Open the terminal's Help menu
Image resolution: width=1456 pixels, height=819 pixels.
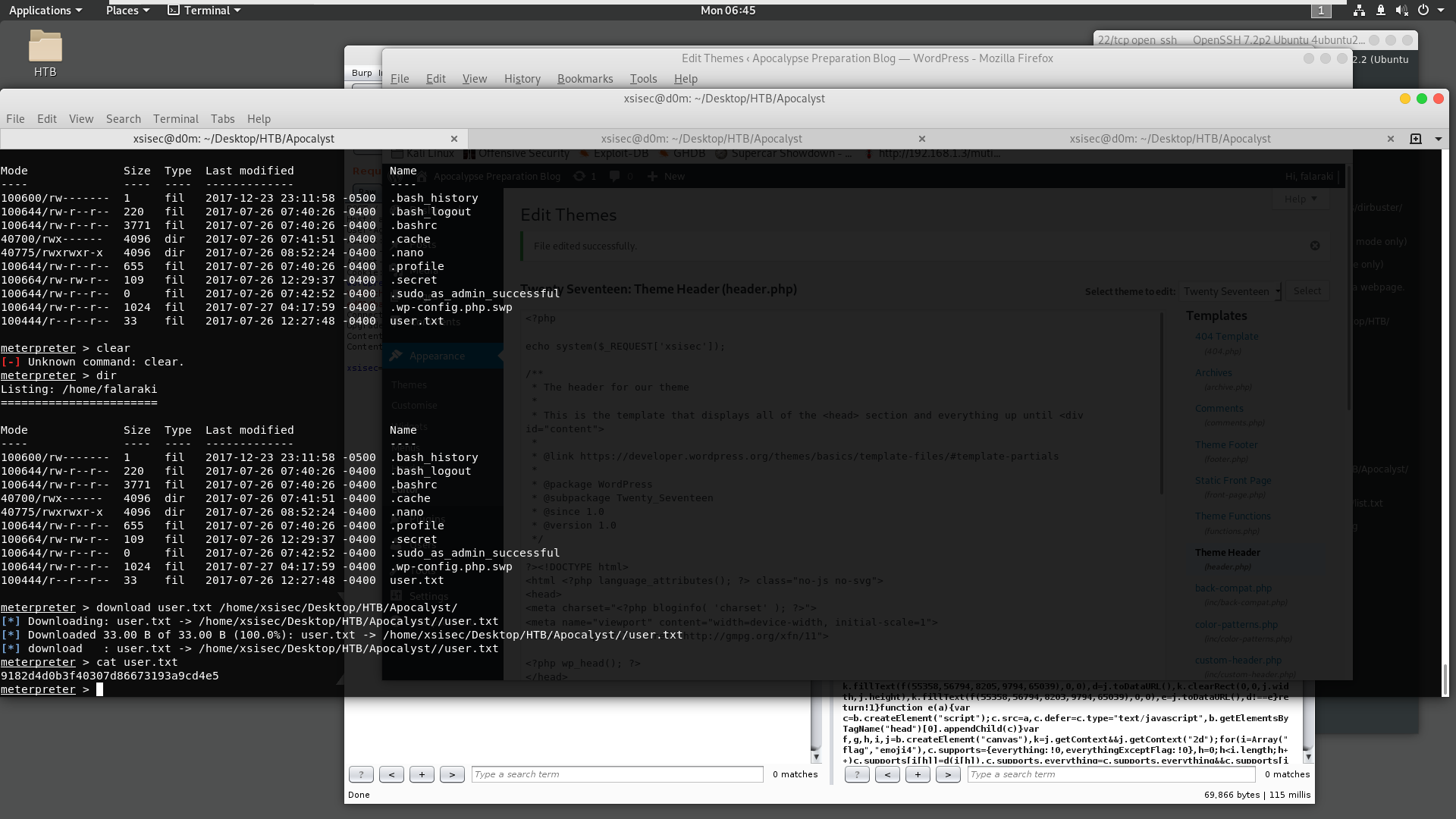tap(259, 119)
